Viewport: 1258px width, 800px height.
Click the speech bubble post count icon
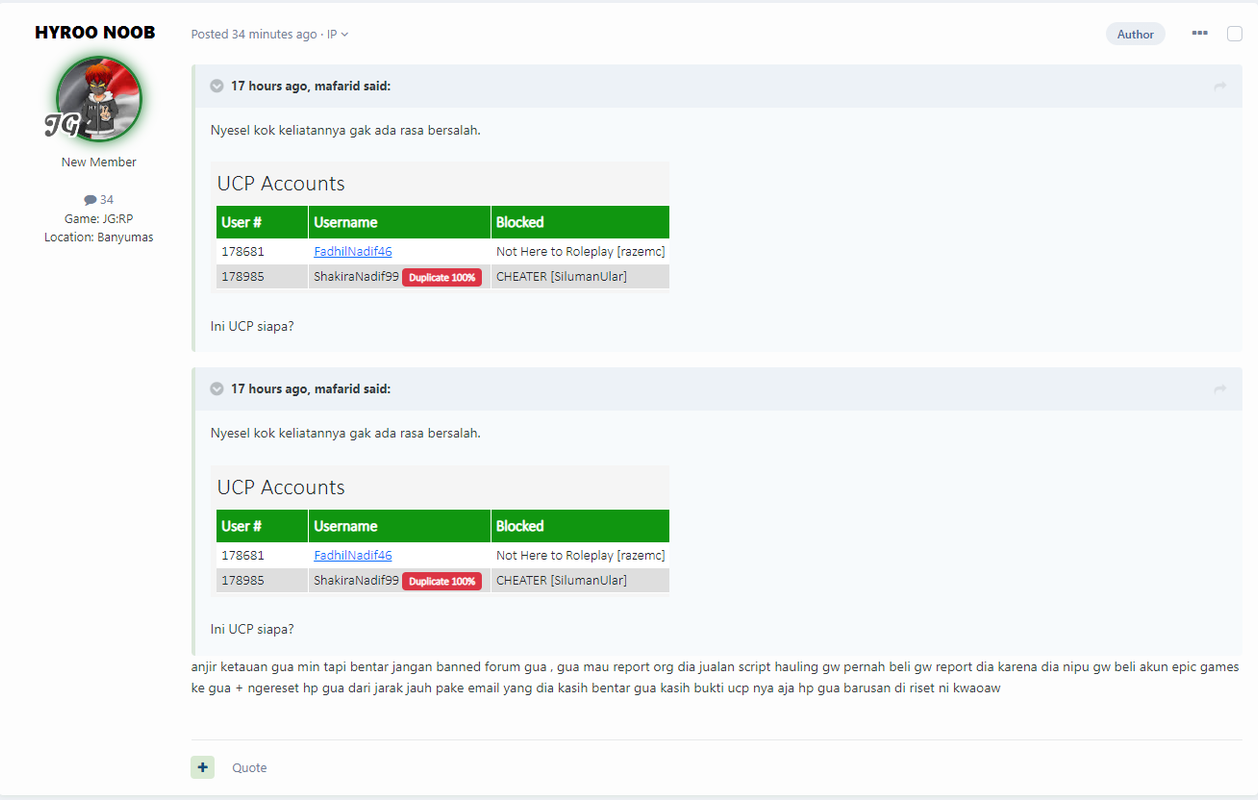point(90,200)
